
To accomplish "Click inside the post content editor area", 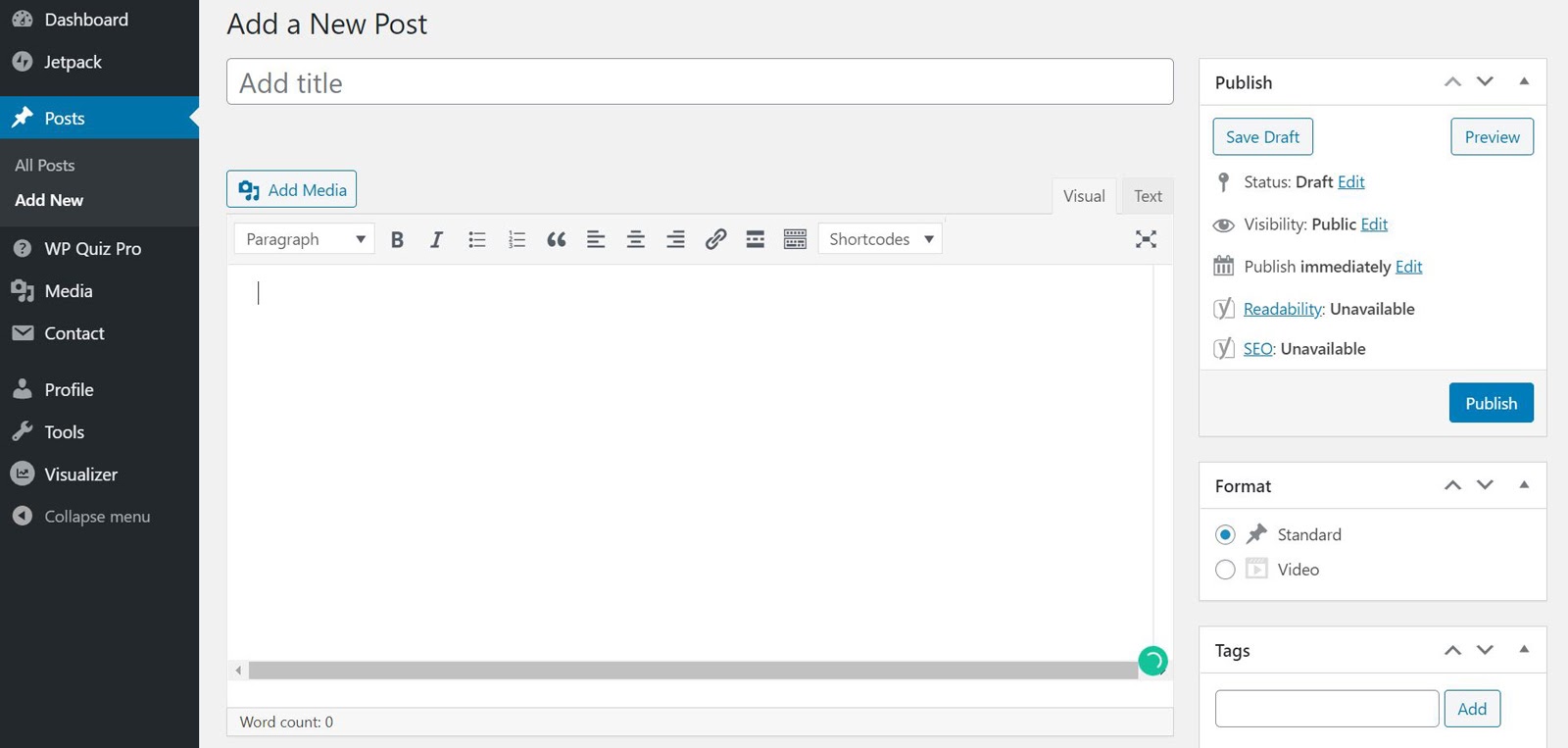I will pos(690,463).
